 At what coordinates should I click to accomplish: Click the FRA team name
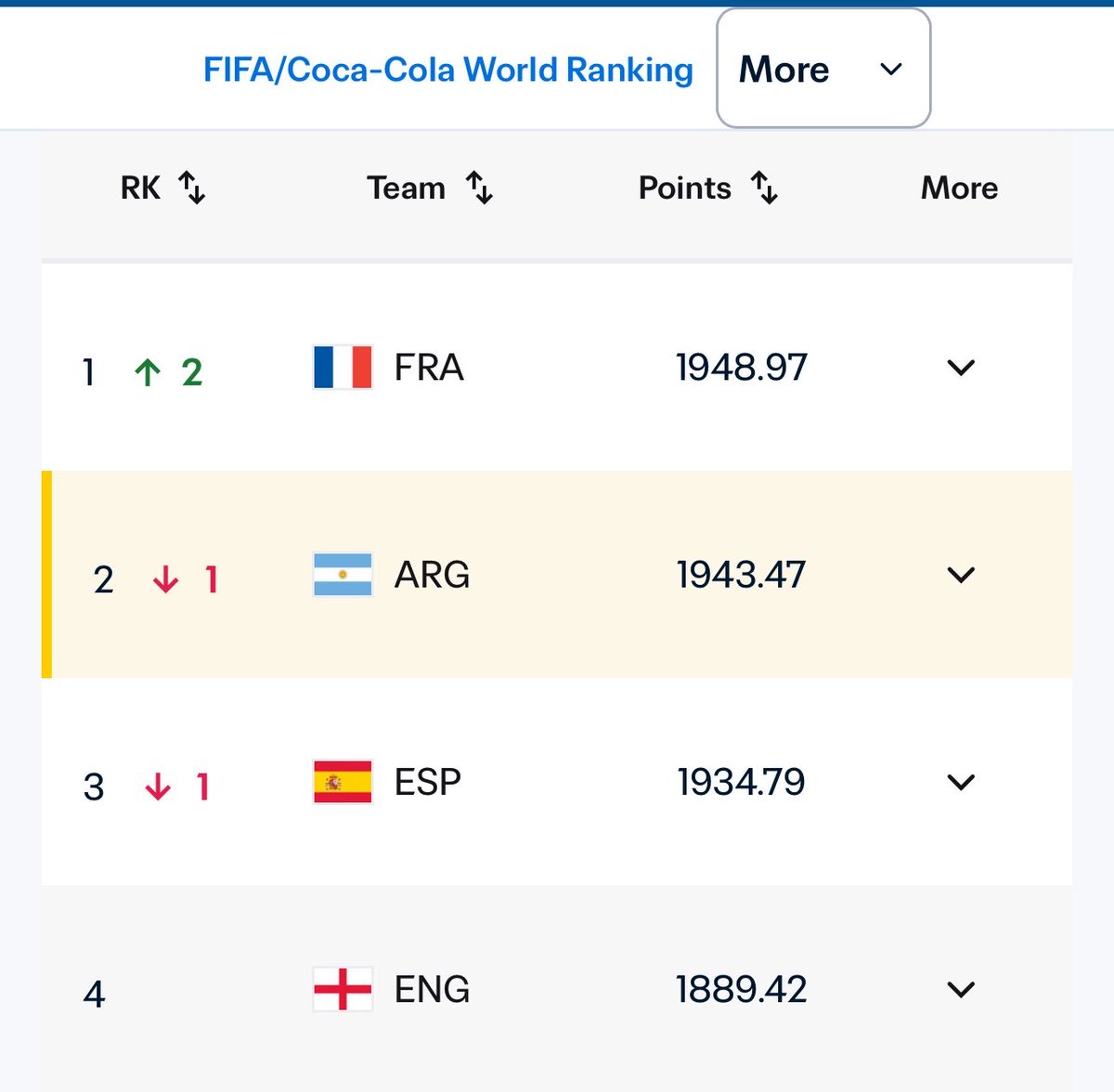pos(429,368)
